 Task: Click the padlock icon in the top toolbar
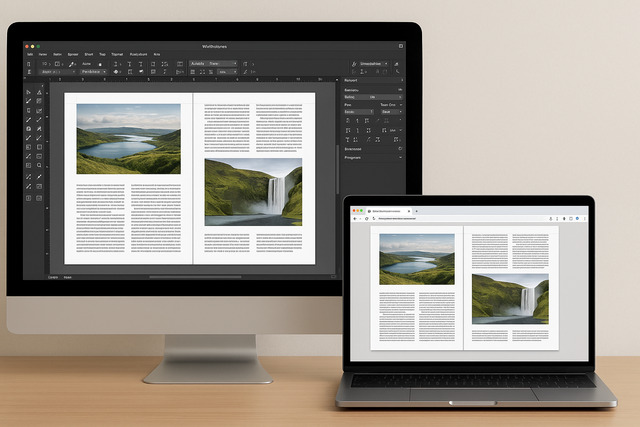pyautogui.click(x=100, y=64)
